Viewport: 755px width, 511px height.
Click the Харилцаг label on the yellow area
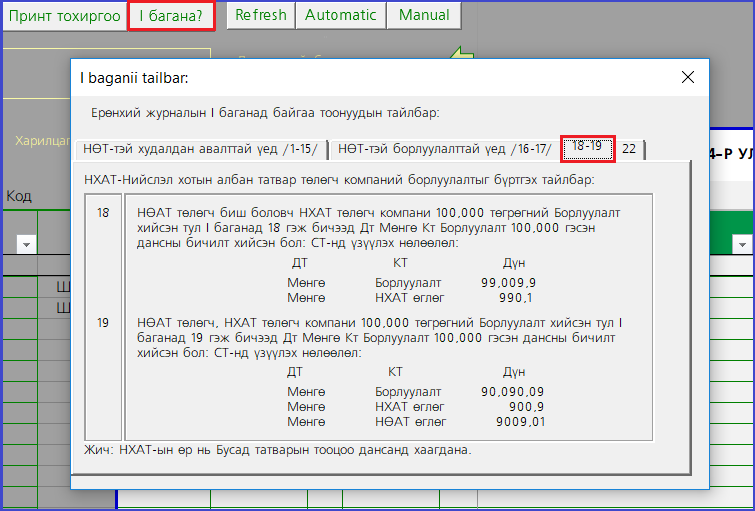[x=42, y=141]
